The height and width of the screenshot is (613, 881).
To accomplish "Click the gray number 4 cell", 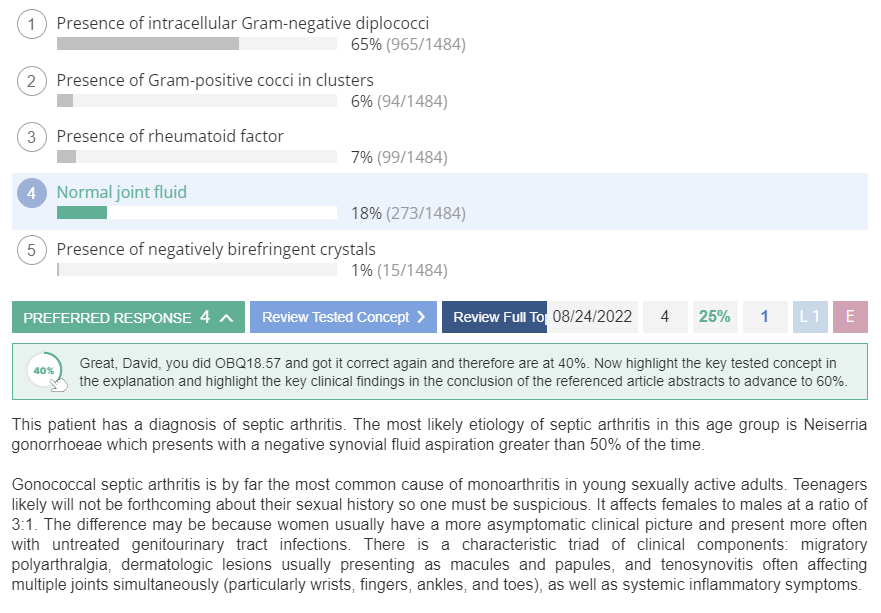I will coord(665,317).
